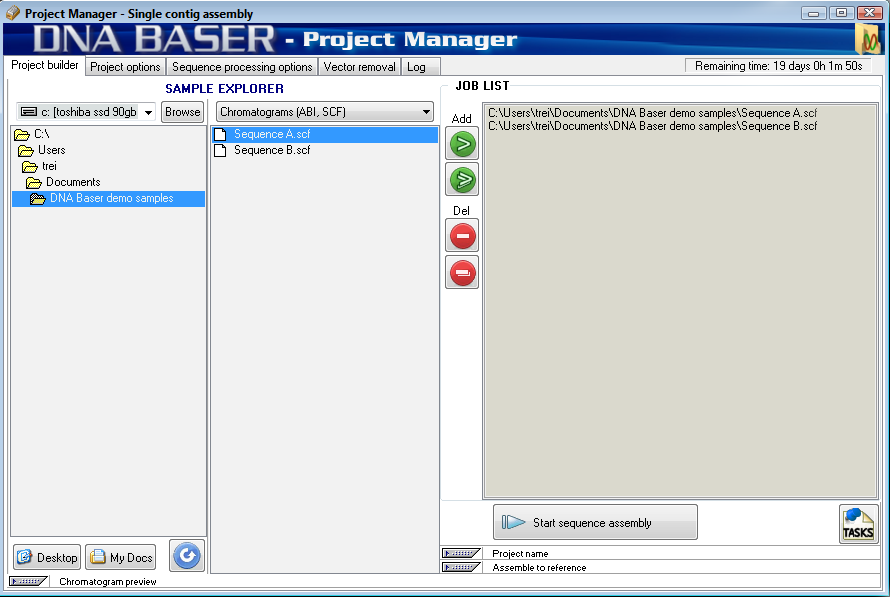Click the red Delete selected job button
Image resolution: width=890 pixels, height=597 pixels.
463,236
